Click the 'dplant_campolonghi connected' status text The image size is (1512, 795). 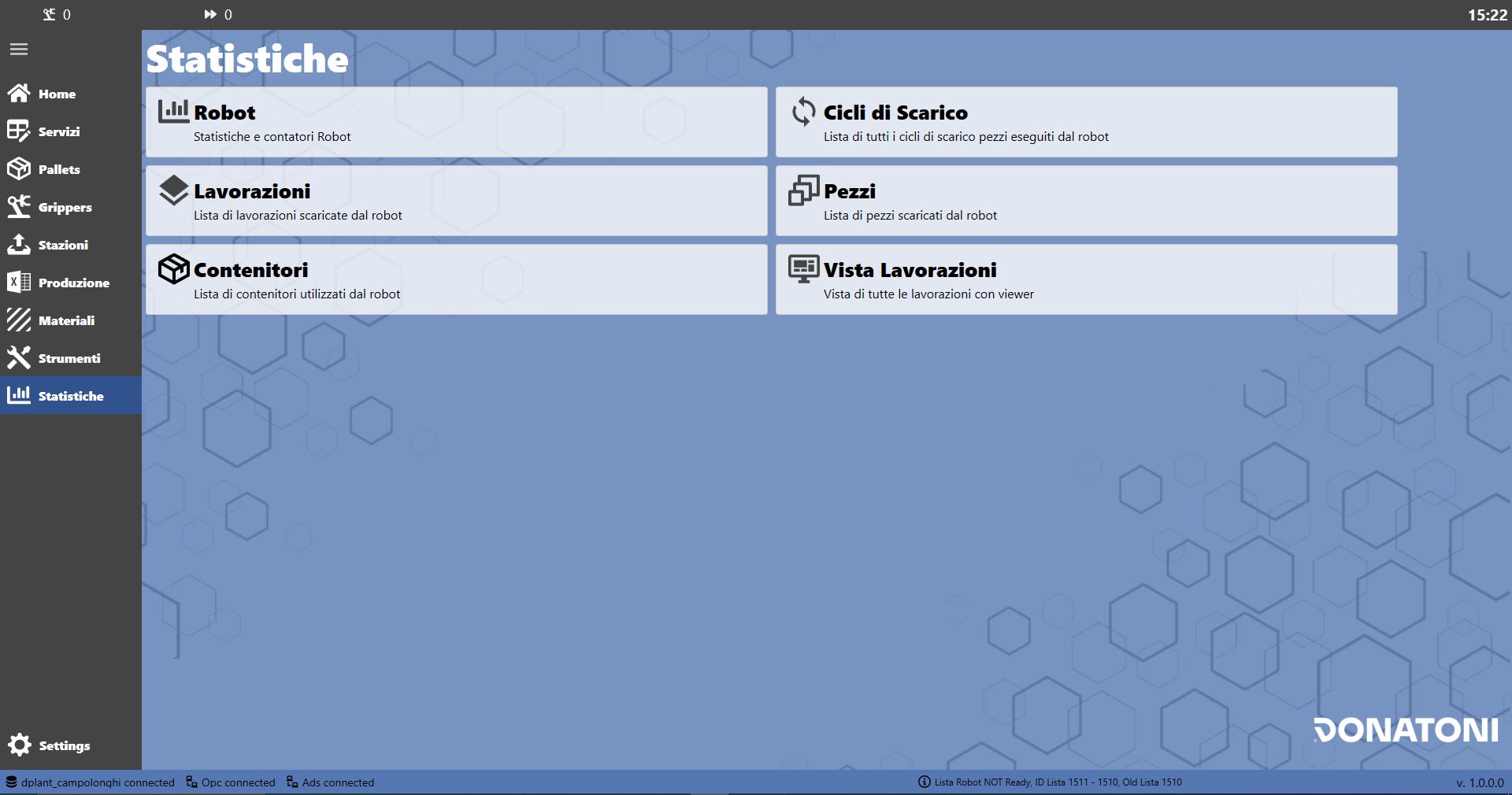pyautogui.click(x=98, y=782)
